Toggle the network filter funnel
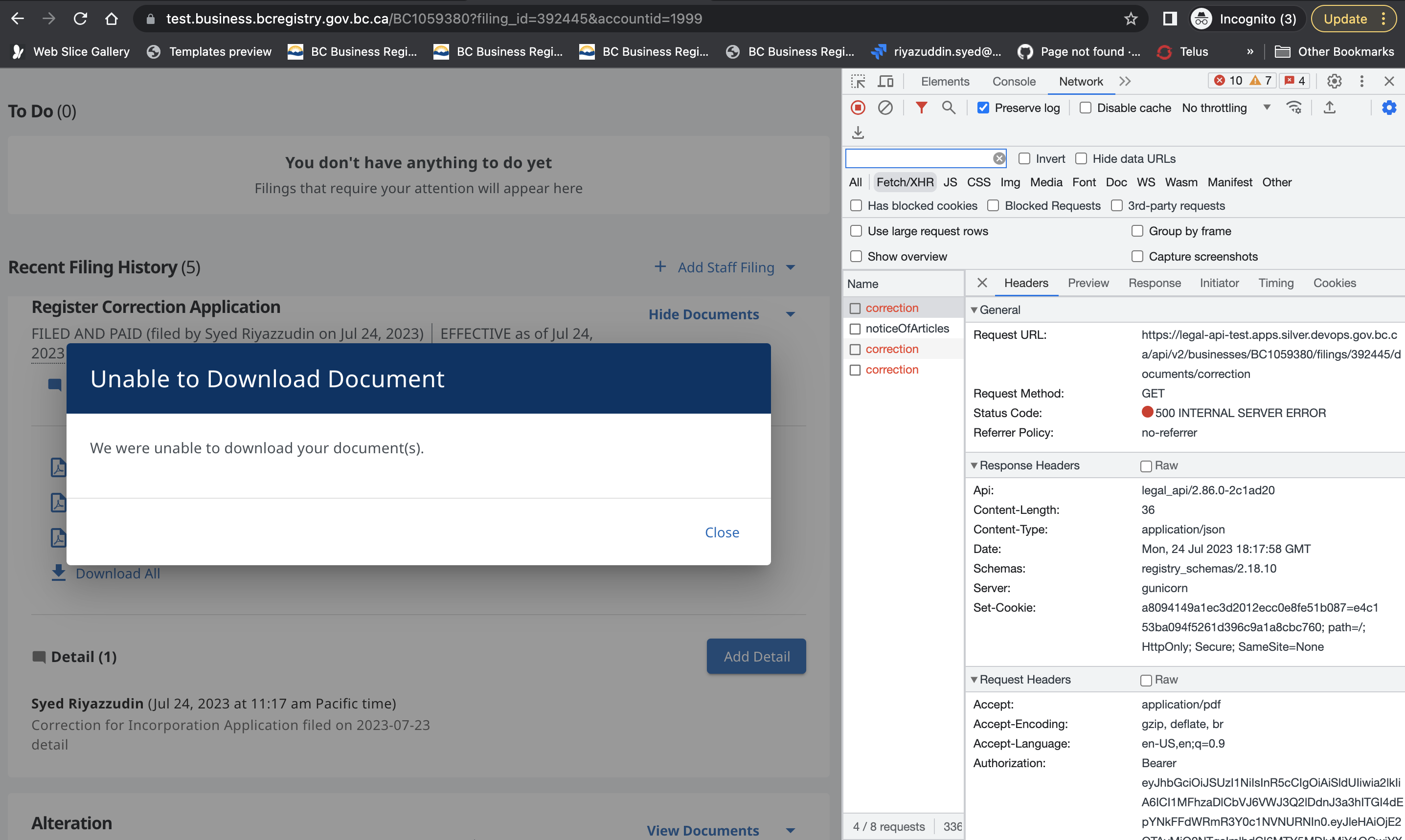Screen dimensions: 1405x840 pos(921,108)
